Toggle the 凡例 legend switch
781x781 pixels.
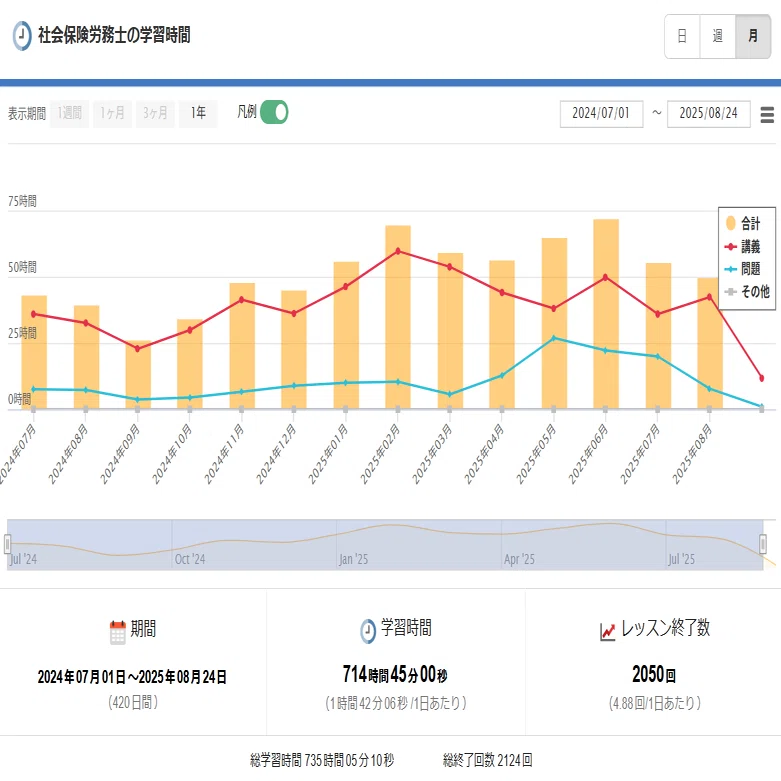pyautogui.click(x=274, y=112)
